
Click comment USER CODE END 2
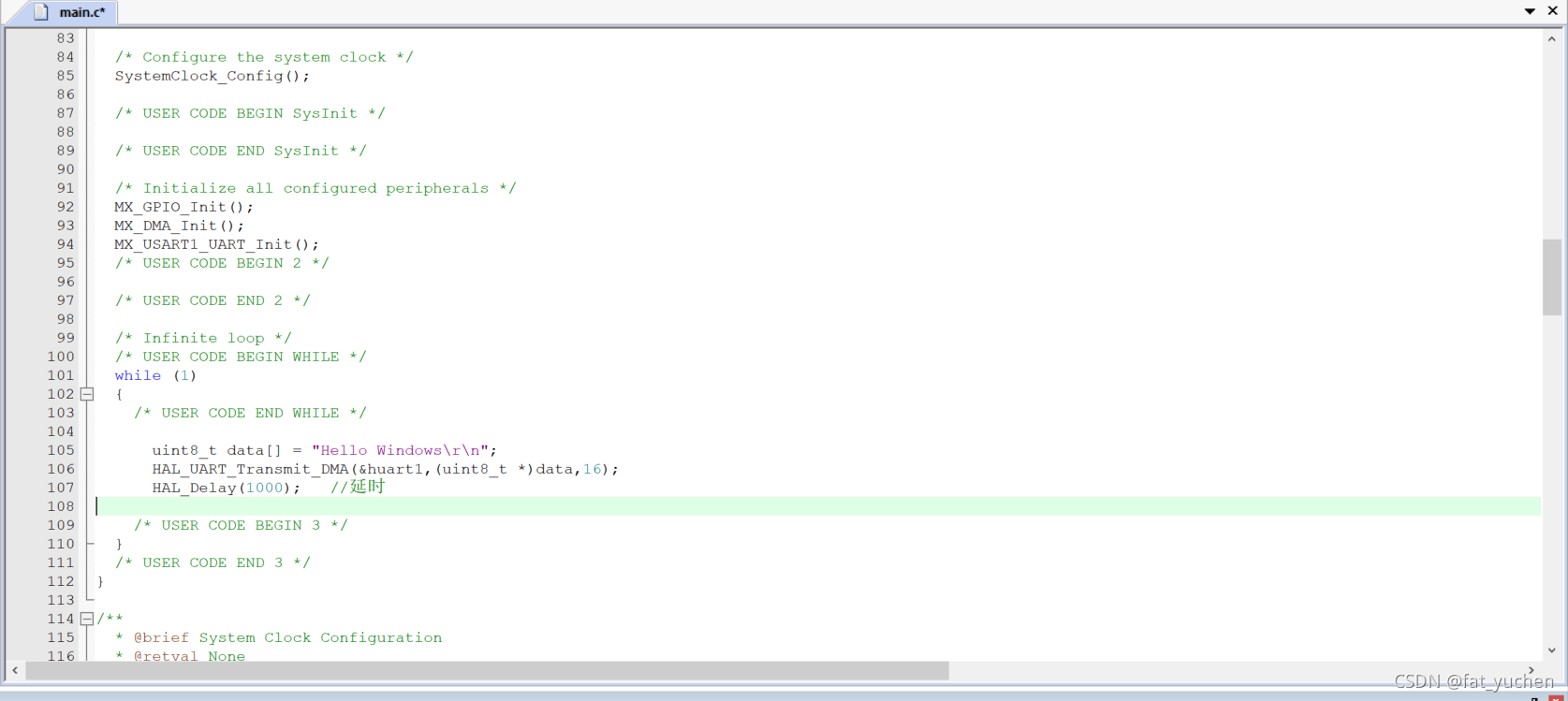[212, 300]
